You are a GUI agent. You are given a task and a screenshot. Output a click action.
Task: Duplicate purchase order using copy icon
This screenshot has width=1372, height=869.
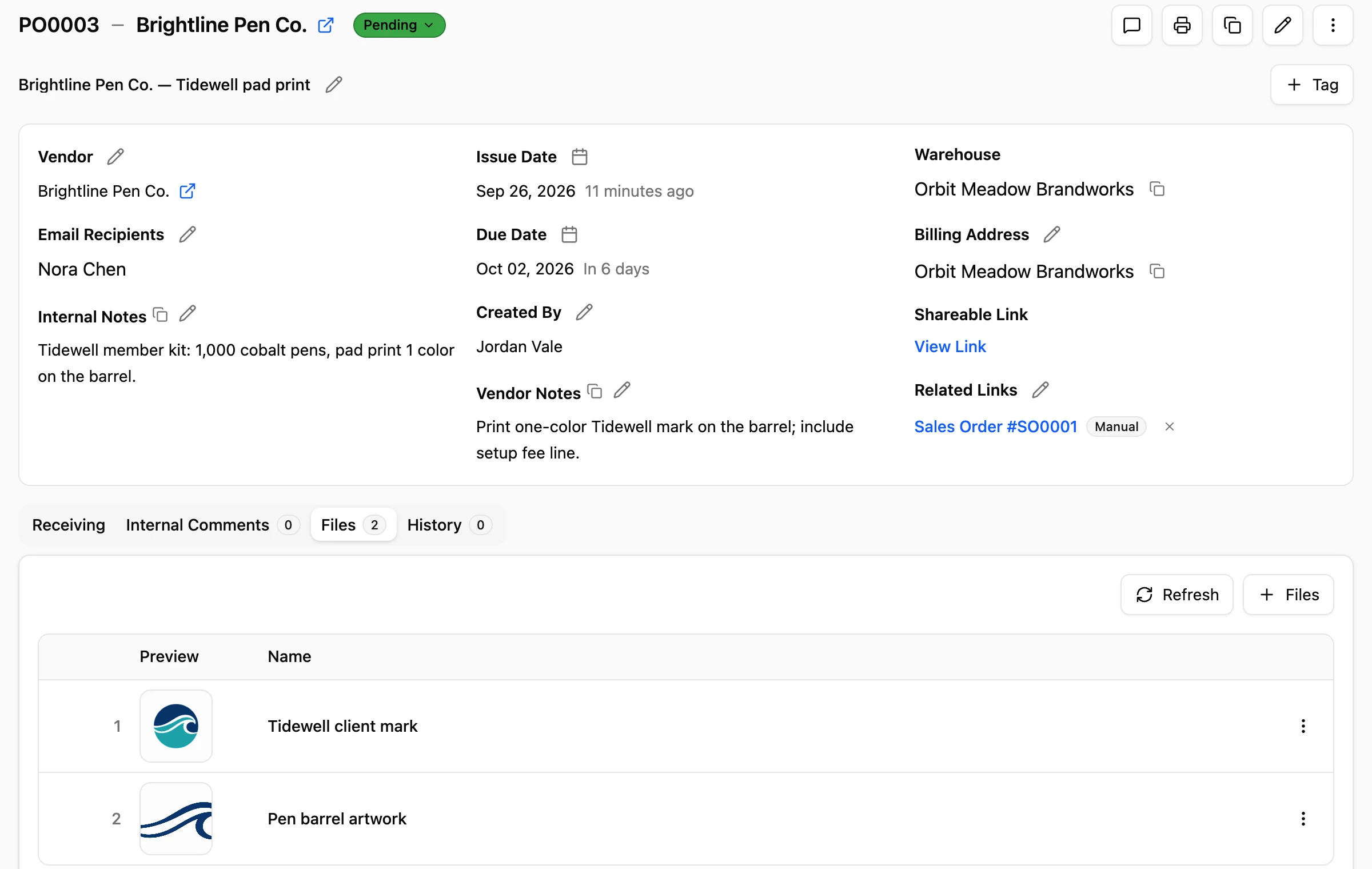tap(1232, 25)
